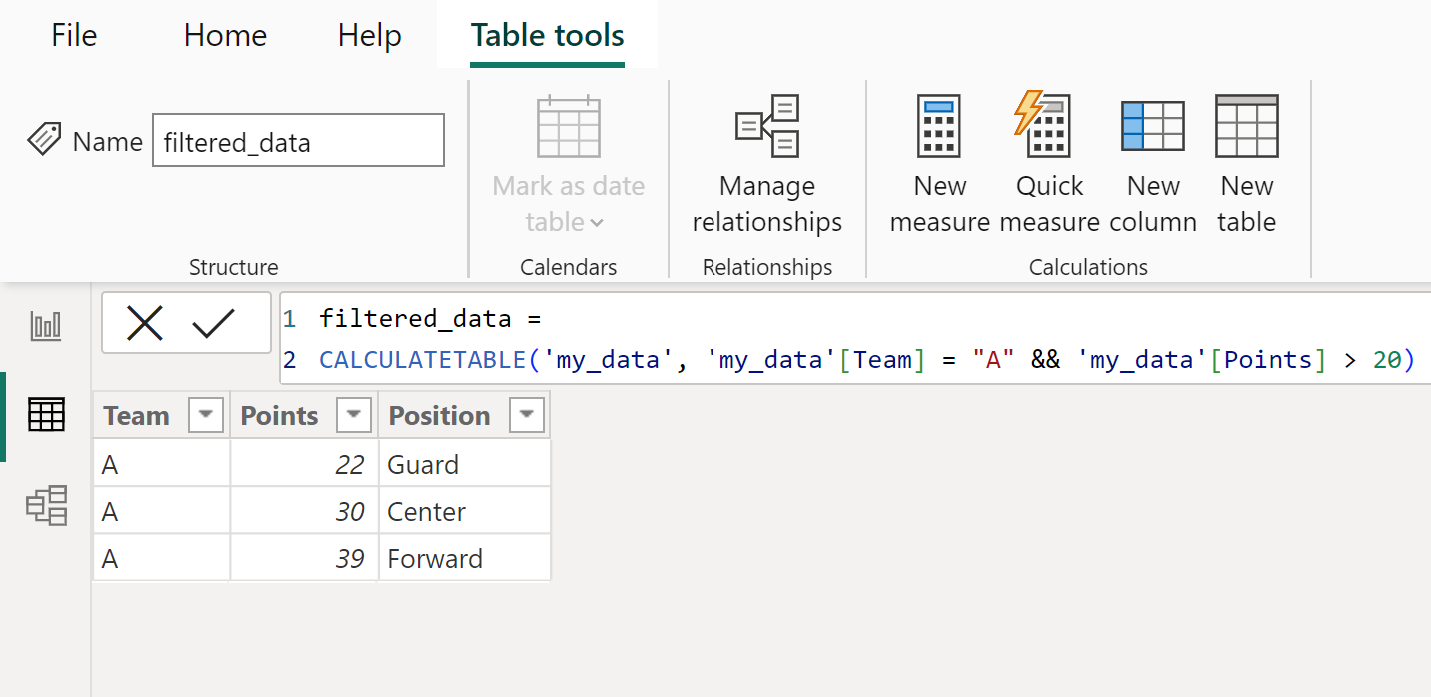Open the File menu
The width and height of the screenshot is (1431, 697).
(74, 35)
